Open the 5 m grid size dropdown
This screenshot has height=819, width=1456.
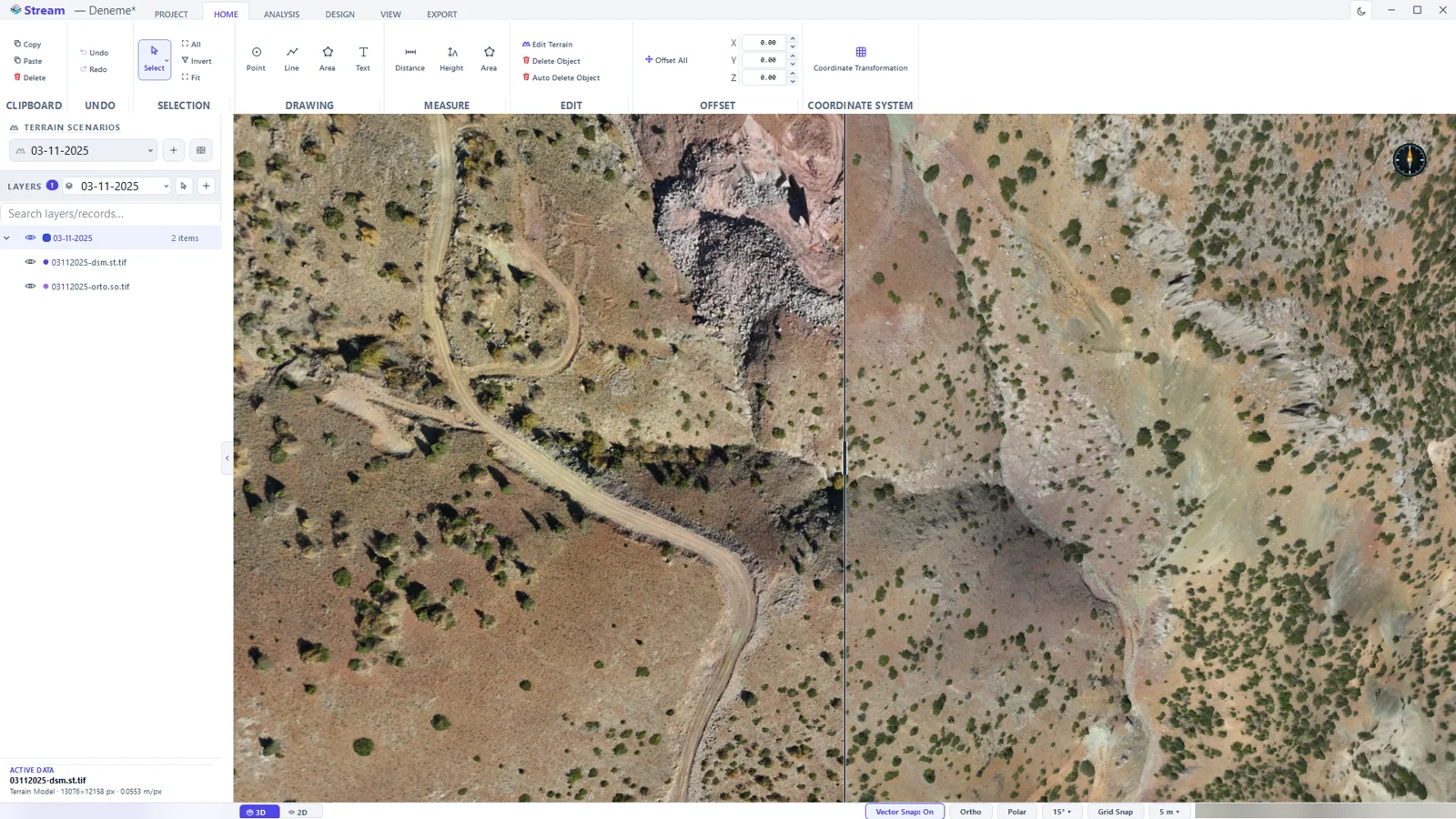pyautogui.click(x=1169, y=812)
